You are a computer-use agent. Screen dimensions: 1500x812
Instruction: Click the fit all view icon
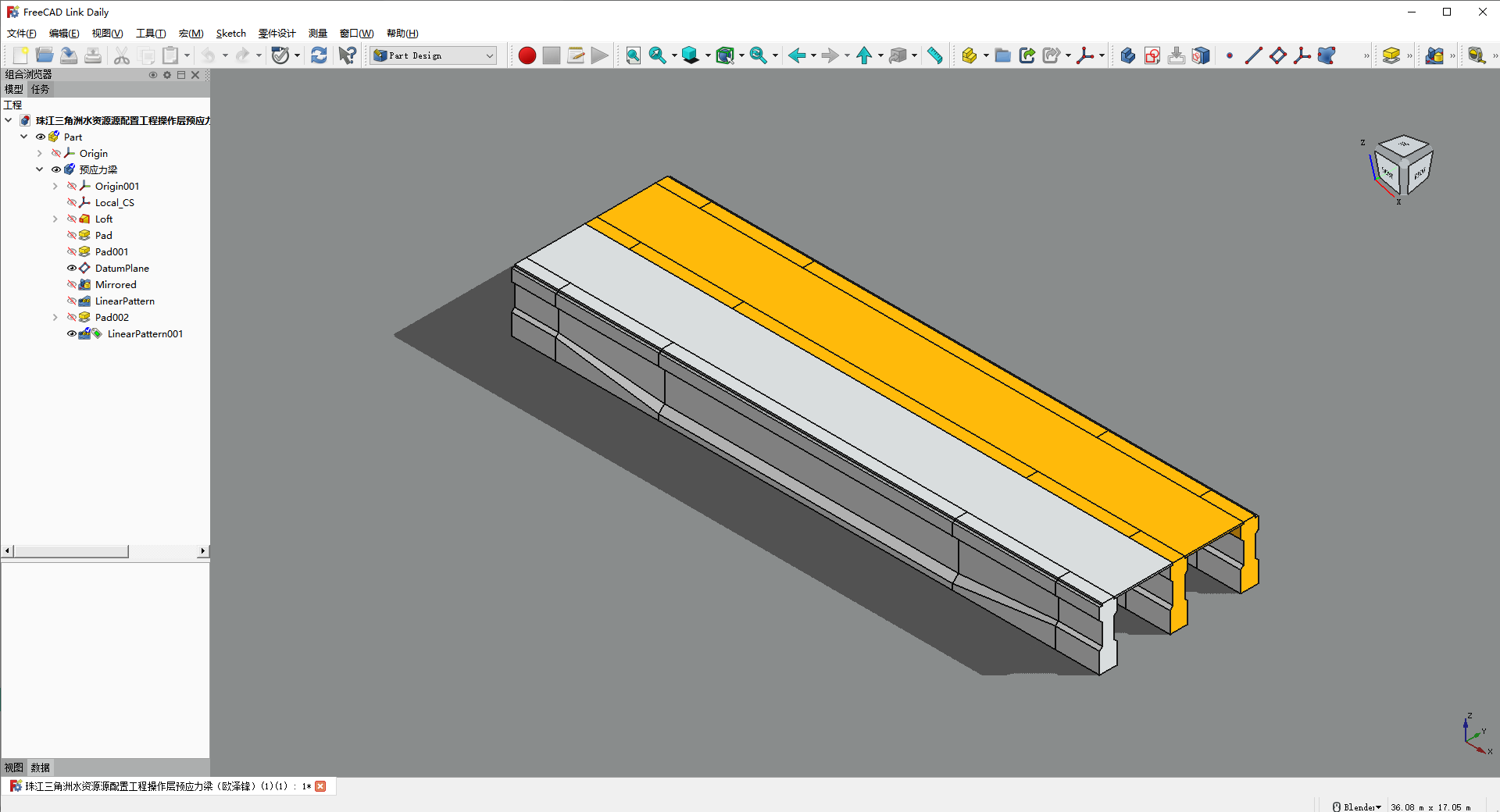point(633,55)
